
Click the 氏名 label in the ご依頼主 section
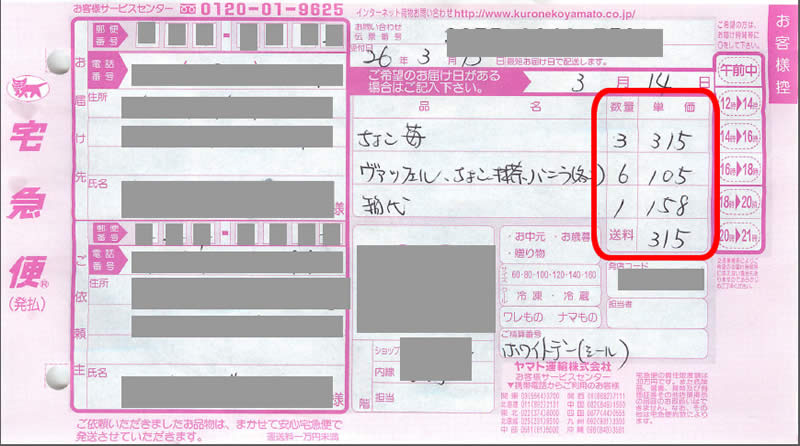pos(97,373)
